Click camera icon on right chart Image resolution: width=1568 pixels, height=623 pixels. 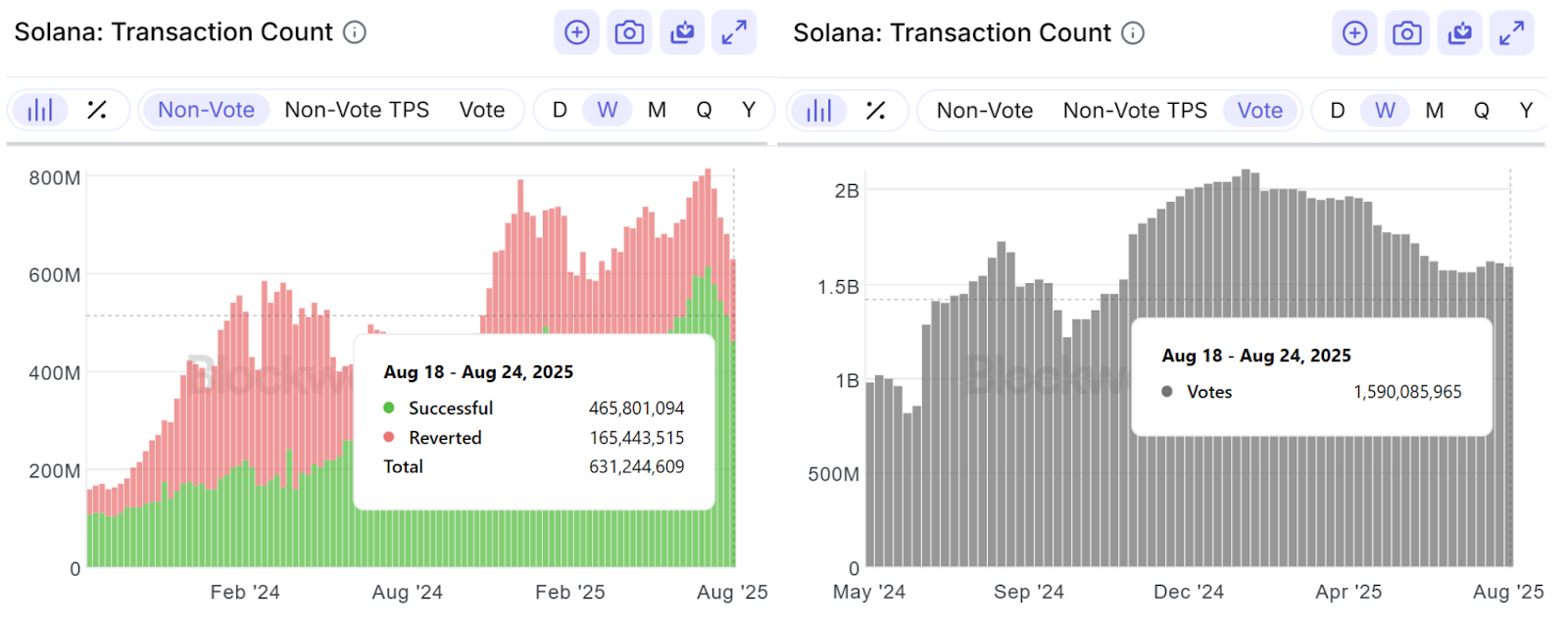(1407, 33)
